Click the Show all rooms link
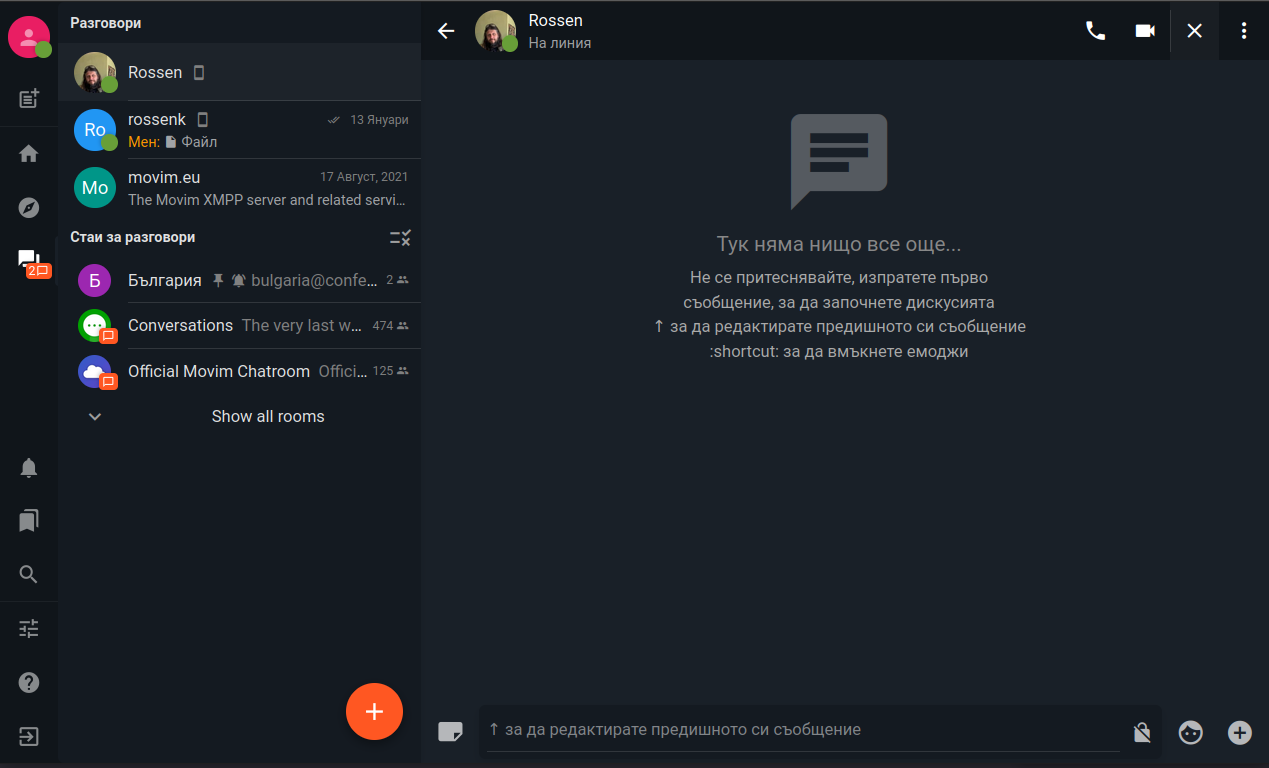Image resolution: width=1269 pixels, height=768 pixels. click(268, 417)
